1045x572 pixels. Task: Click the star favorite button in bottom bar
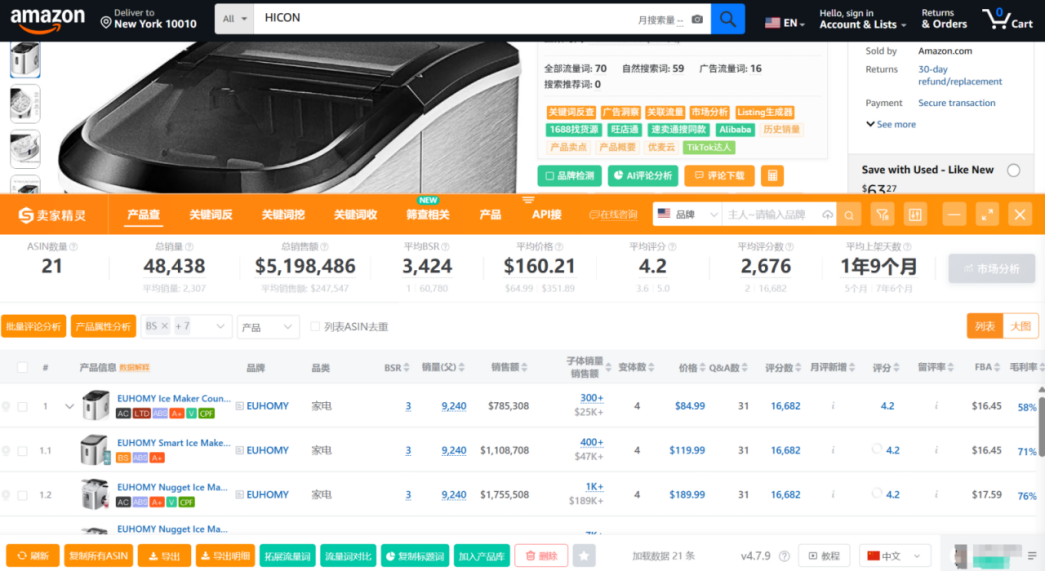(x=584, y=555)
